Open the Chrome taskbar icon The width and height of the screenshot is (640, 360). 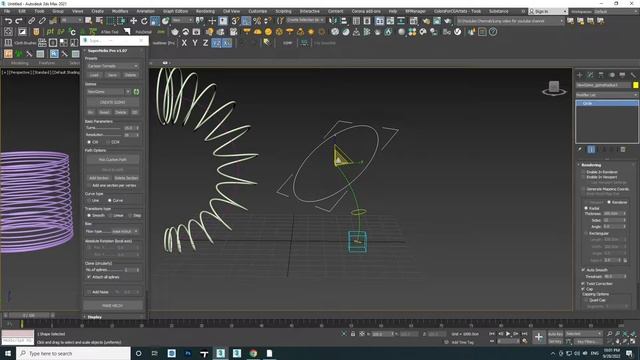[x=253, y=353]
